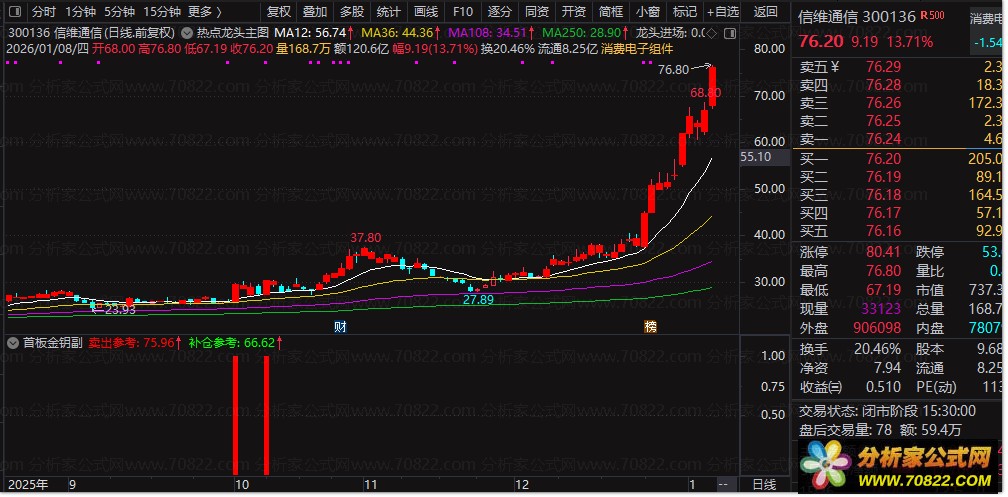Open F10 company info
The image size is (1008, 497).
462,12
